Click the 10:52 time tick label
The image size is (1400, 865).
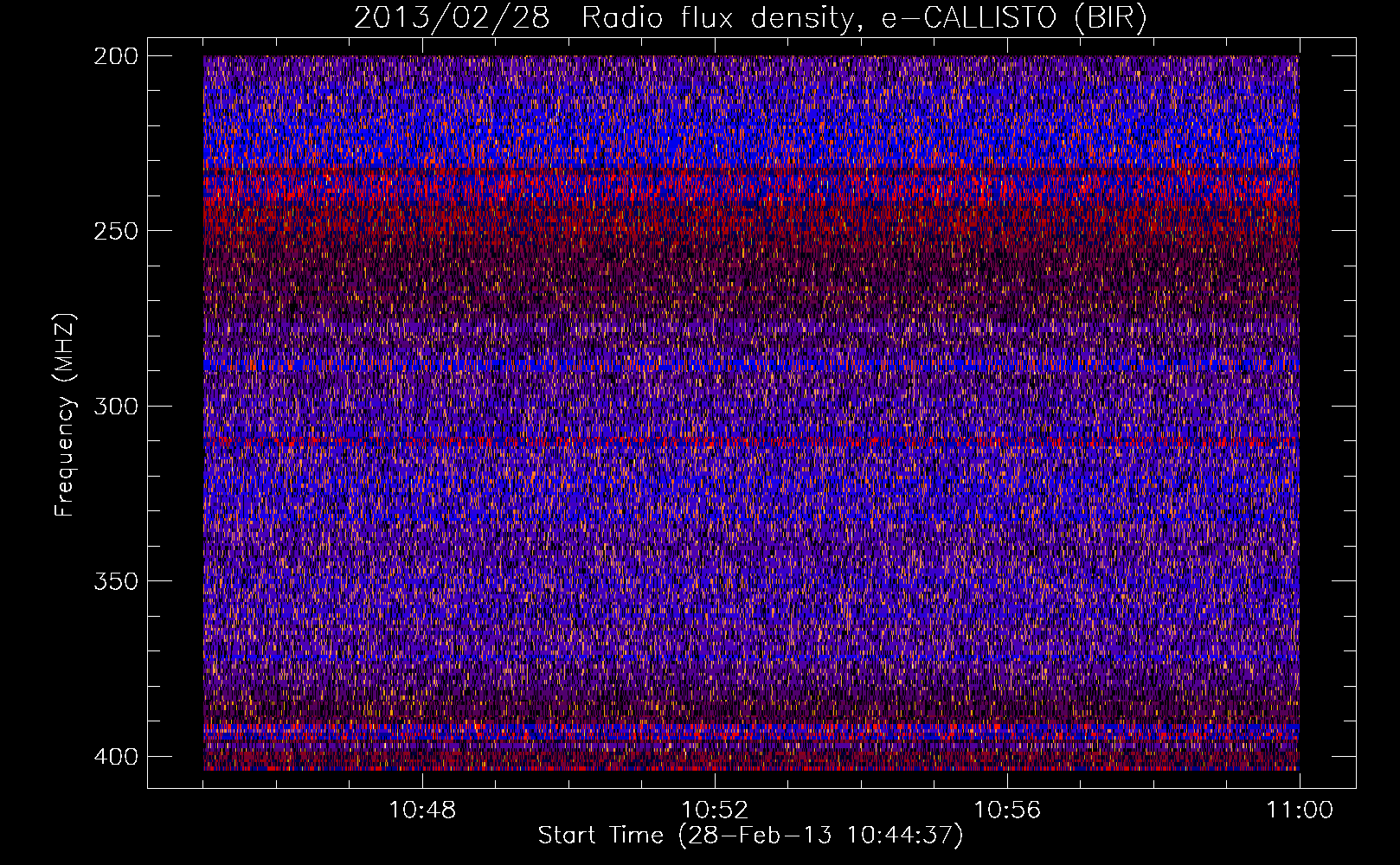point(715,811)
